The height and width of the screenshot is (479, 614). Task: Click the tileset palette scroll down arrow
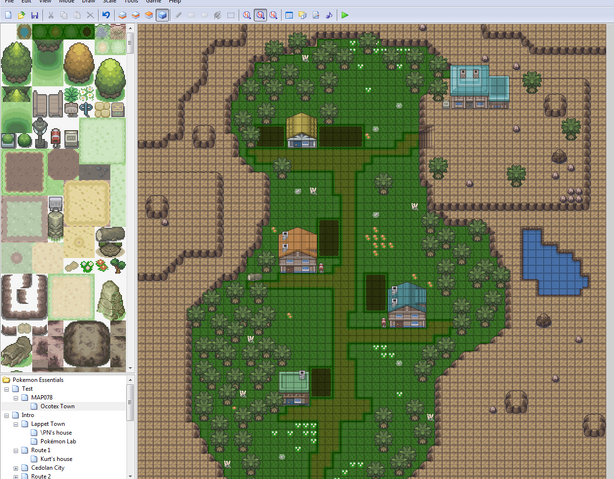[x=130, y=368]
